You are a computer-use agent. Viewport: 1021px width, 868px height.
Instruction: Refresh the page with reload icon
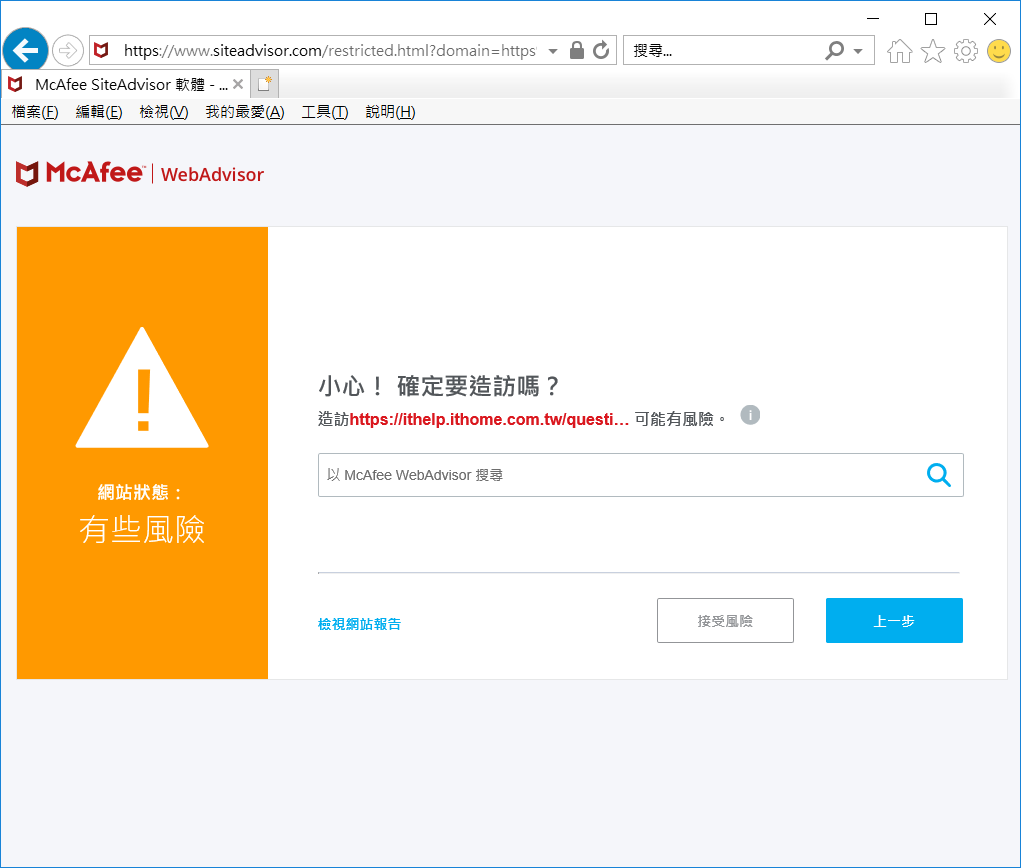point(602,50)
